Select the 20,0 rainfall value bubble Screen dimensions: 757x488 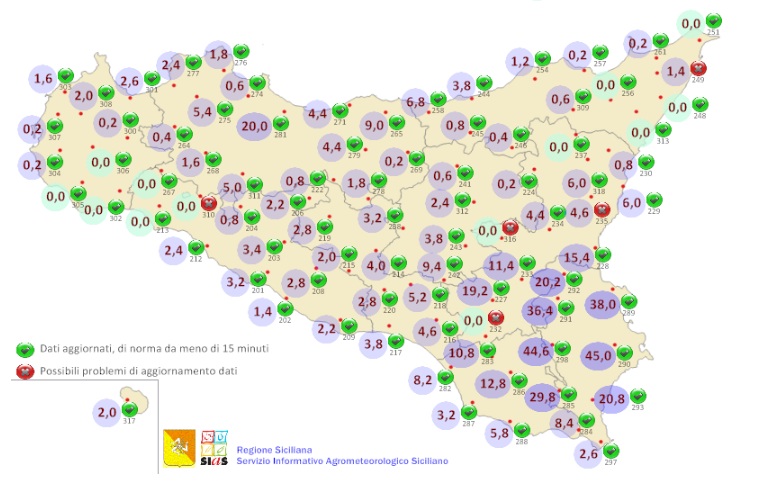point(254,125)
